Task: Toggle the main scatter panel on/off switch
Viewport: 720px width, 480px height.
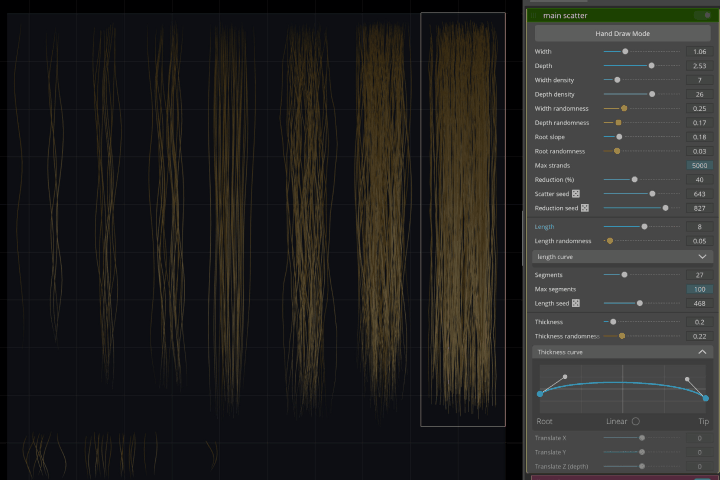Action: tap(703, 15)
